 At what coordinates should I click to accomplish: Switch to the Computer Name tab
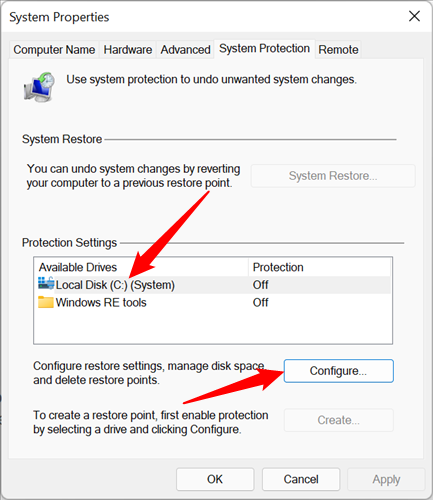[54, 50]
